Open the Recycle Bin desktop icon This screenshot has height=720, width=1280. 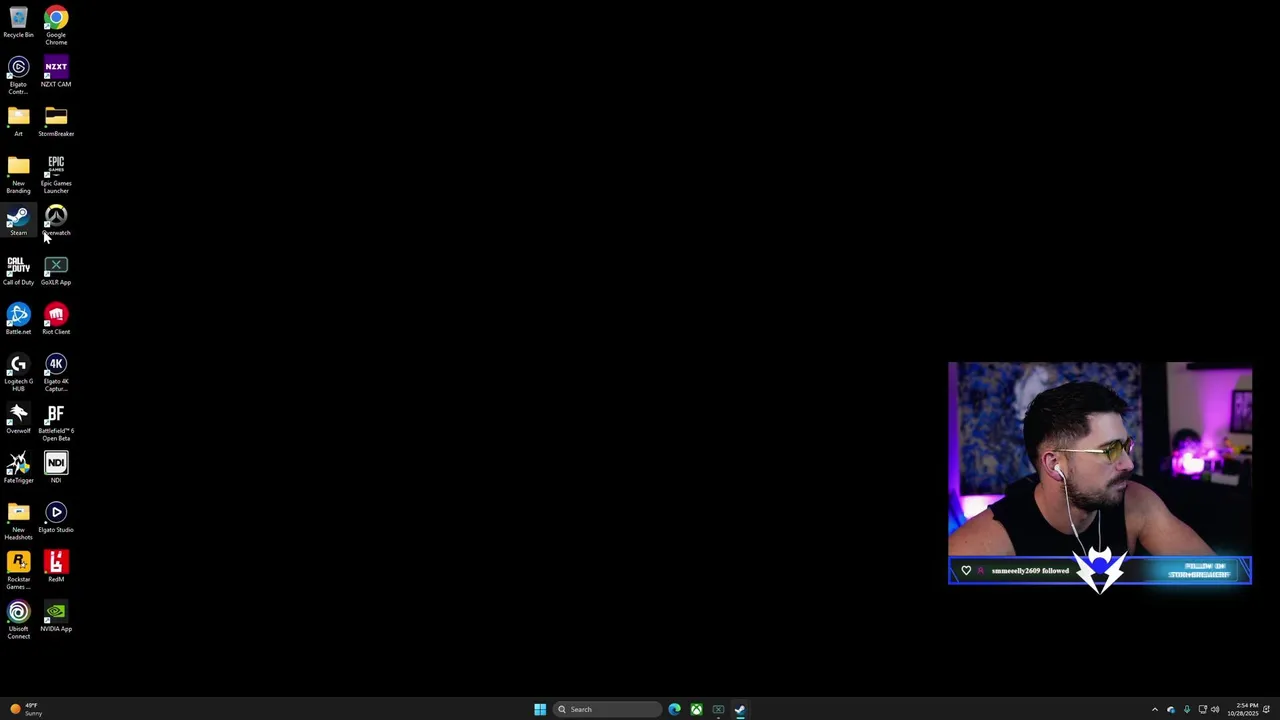pos(18,23)
